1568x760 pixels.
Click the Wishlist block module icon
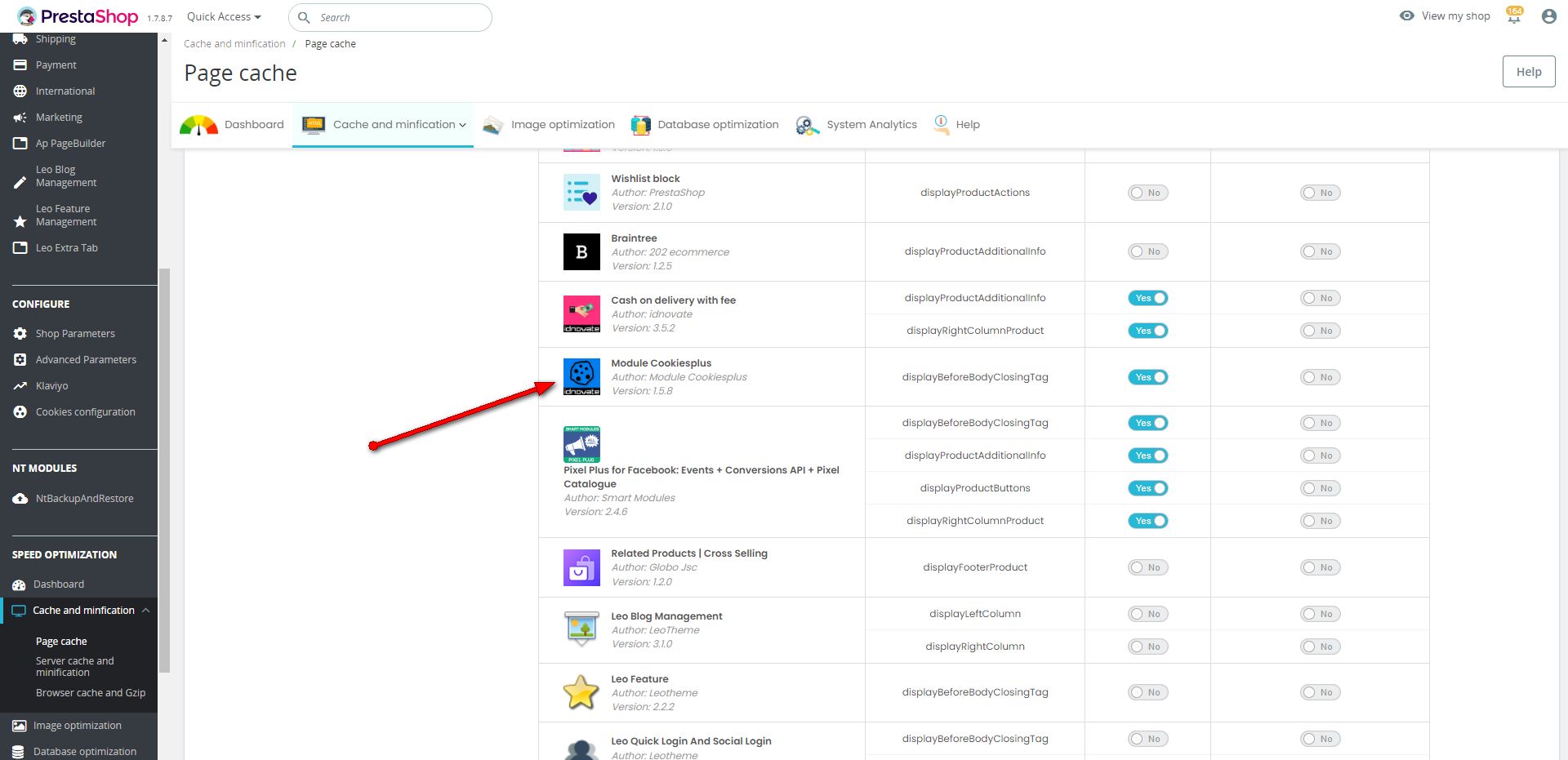click(581, 193)
